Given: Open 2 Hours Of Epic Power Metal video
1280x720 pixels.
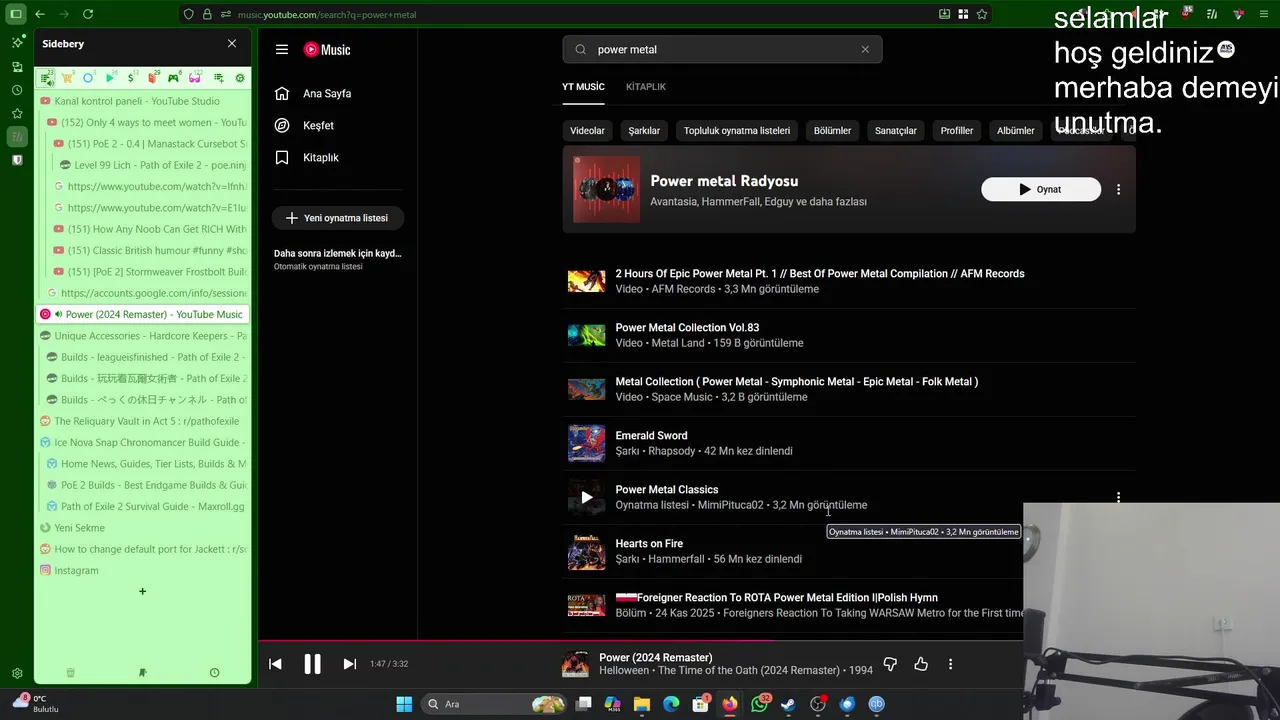Looking at the screenshot, I should click(820, 273).
